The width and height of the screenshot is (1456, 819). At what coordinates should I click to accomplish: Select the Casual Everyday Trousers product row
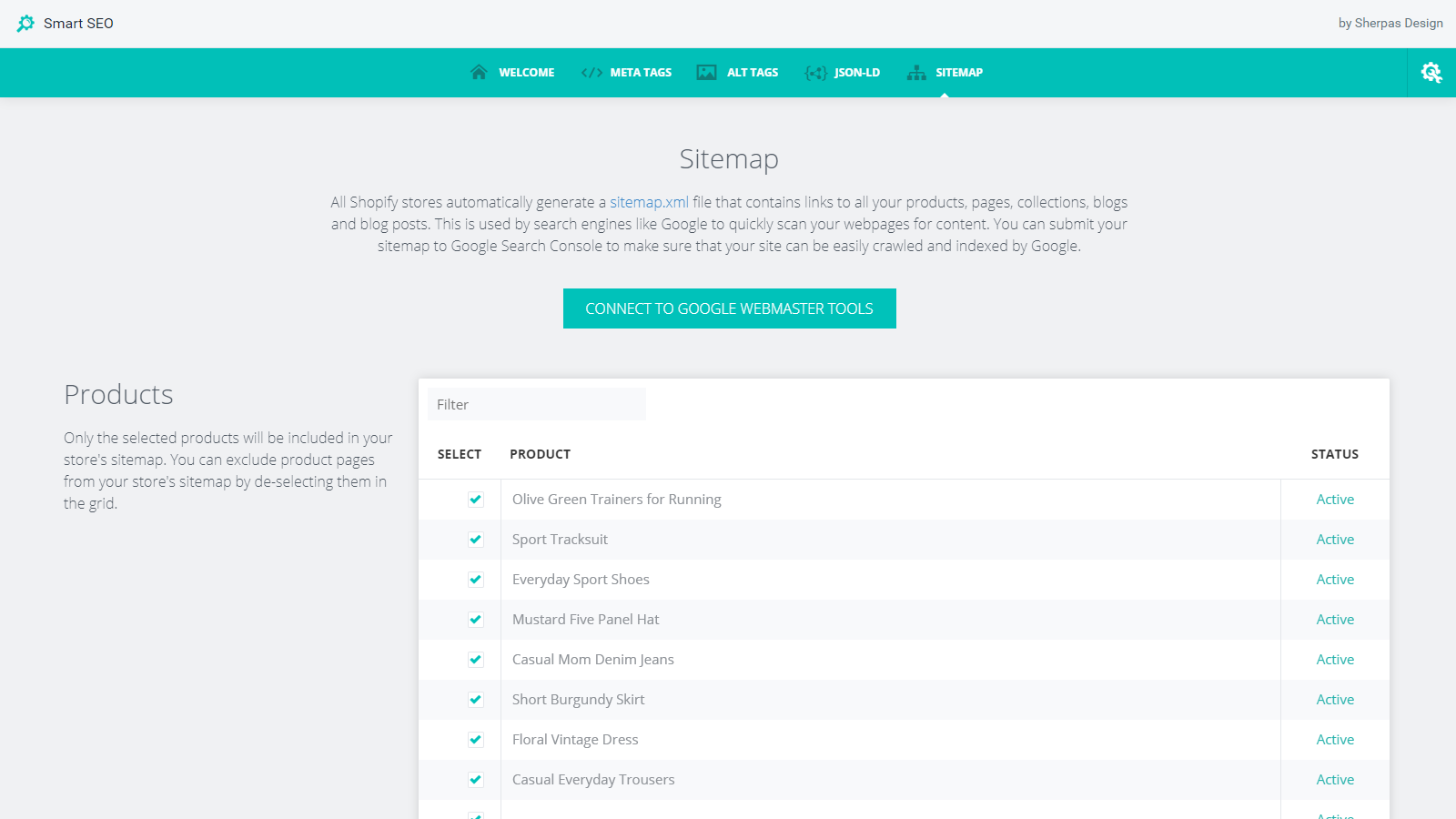[593, 779]
